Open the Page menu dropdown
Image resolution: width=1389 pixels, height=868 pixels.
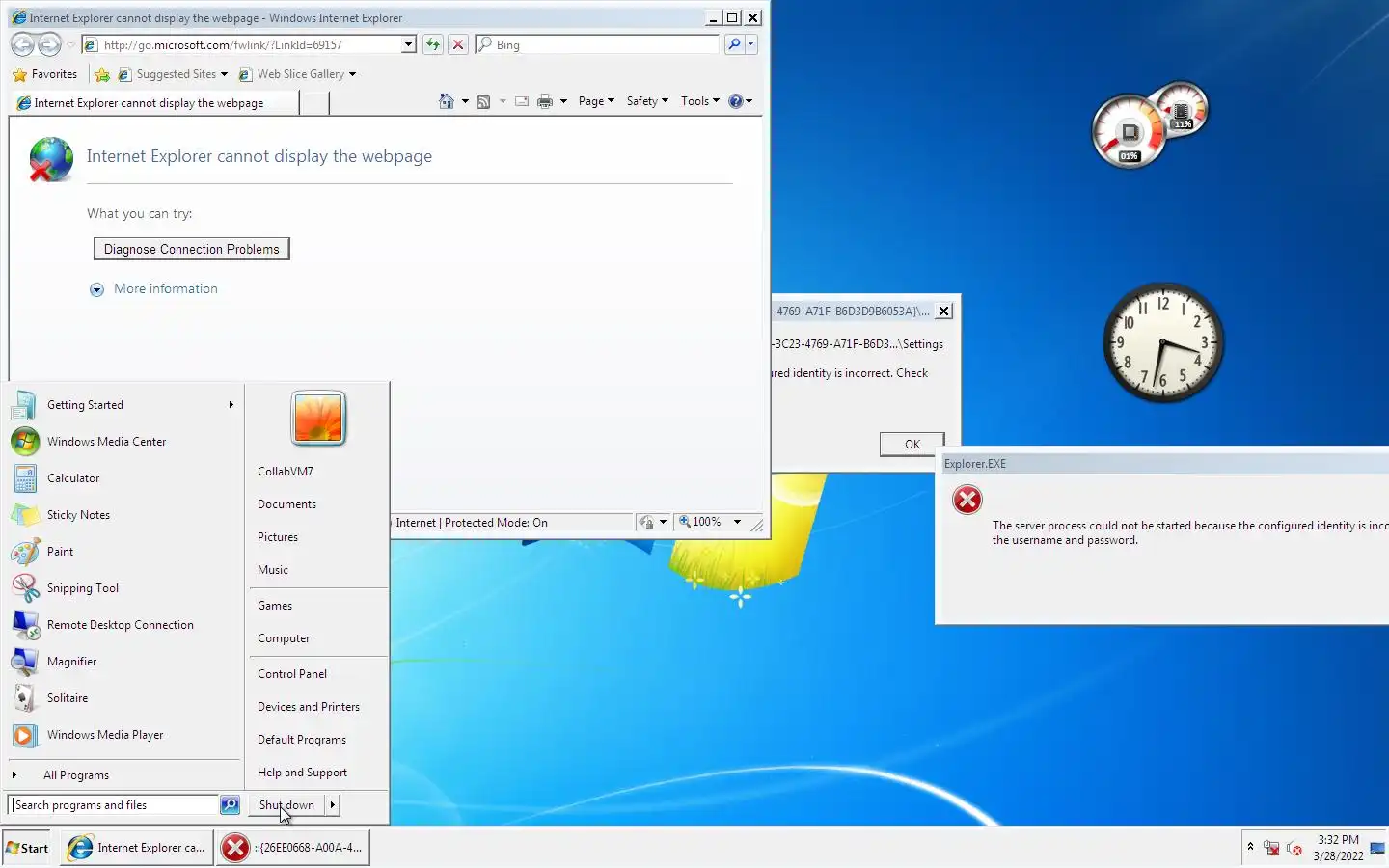click(x=596, y=101)
